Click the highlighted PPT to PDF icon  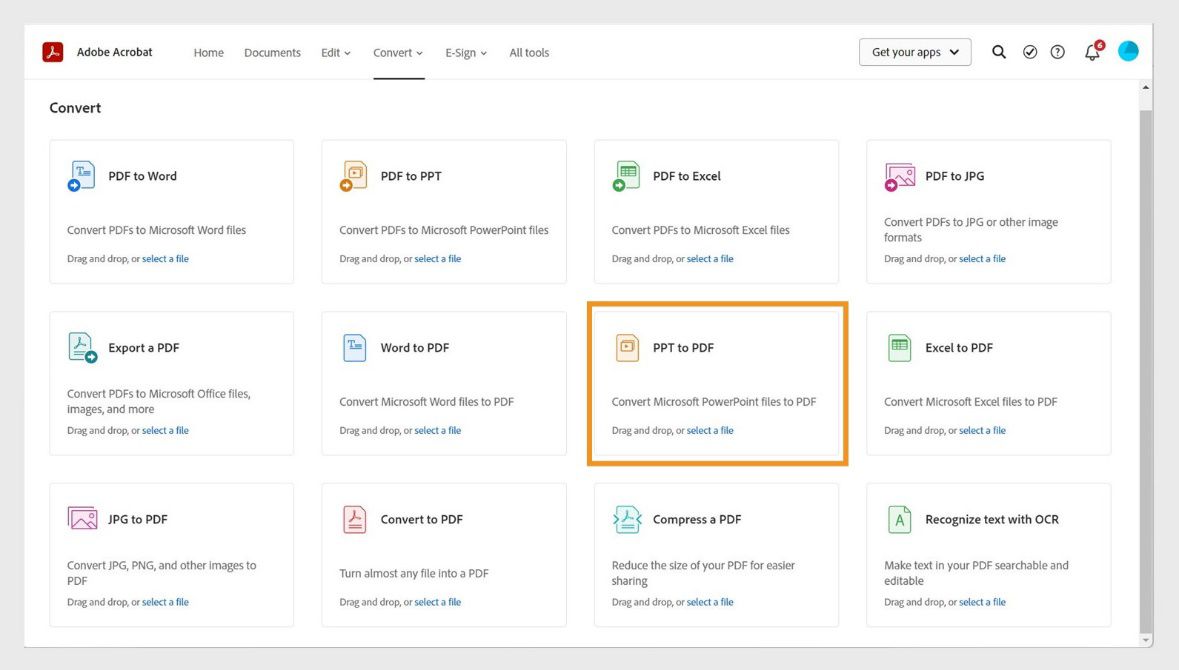pos(626,346)
